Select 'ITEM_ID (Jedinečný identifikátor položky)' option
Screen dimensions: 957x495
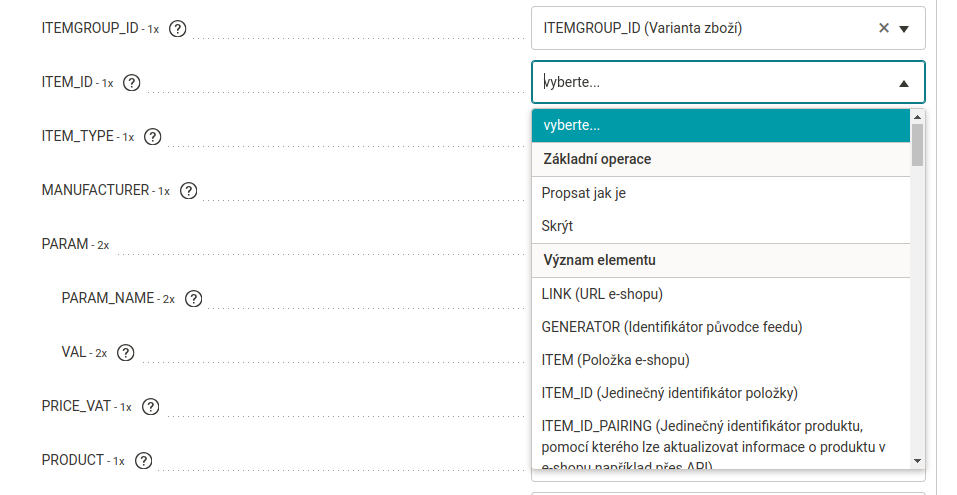click(721, 393)
